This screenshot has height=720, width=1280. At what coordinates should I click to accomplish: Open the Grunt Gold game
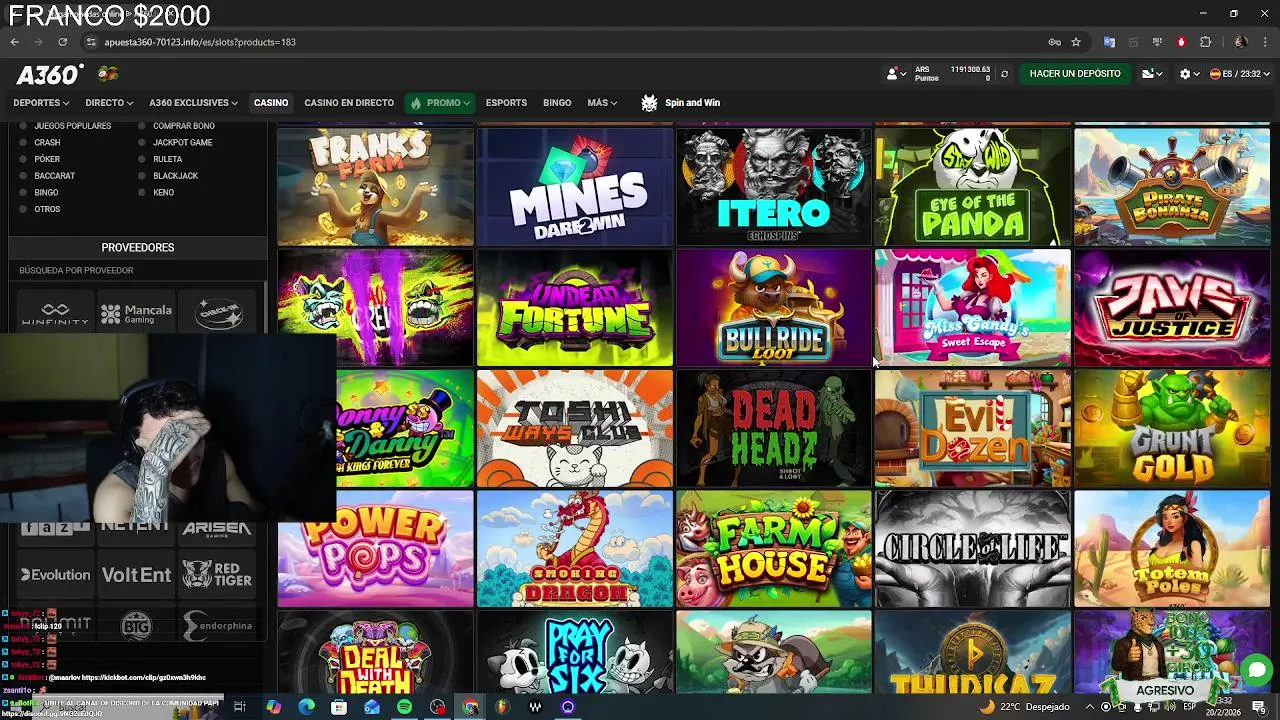1172,429
